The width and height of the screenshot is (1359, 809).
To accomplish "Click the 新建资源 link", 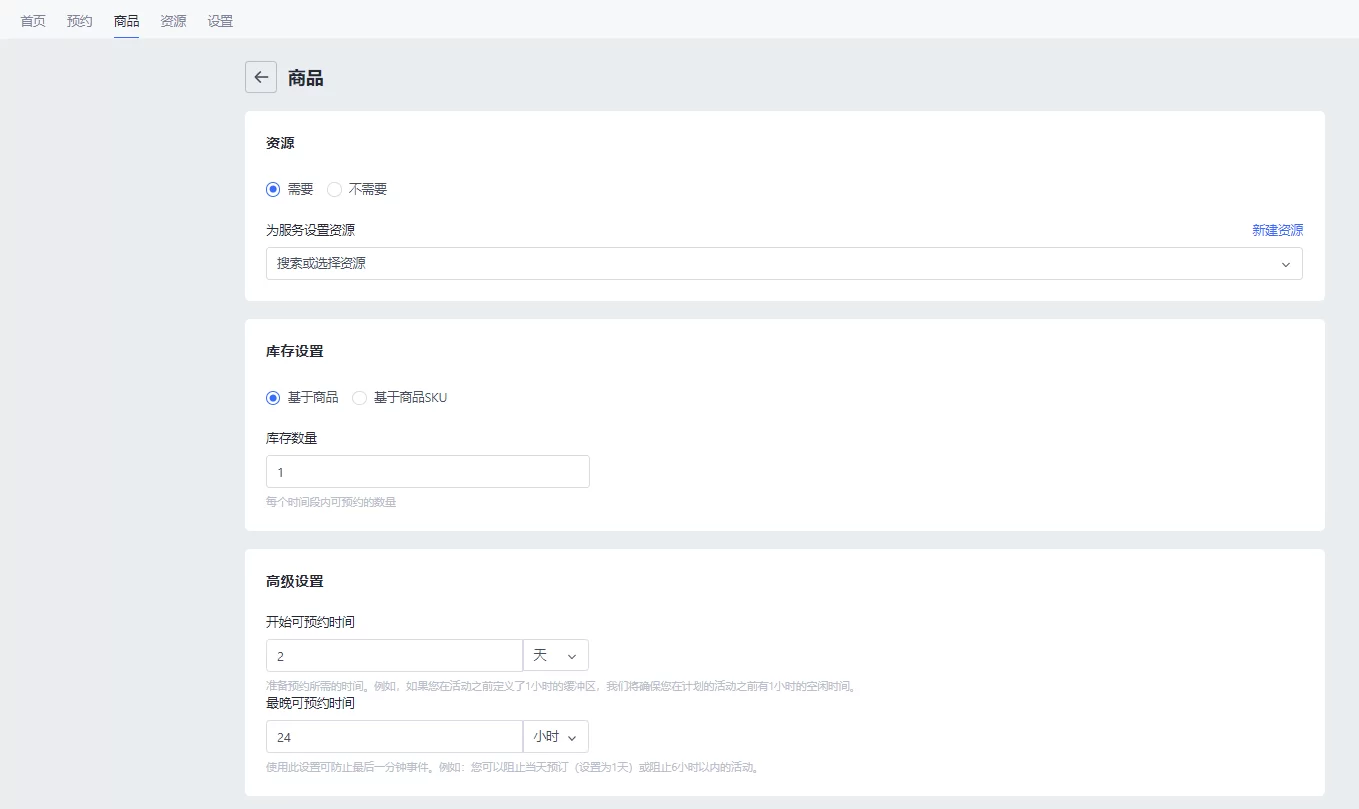I will click(1277, 230).
